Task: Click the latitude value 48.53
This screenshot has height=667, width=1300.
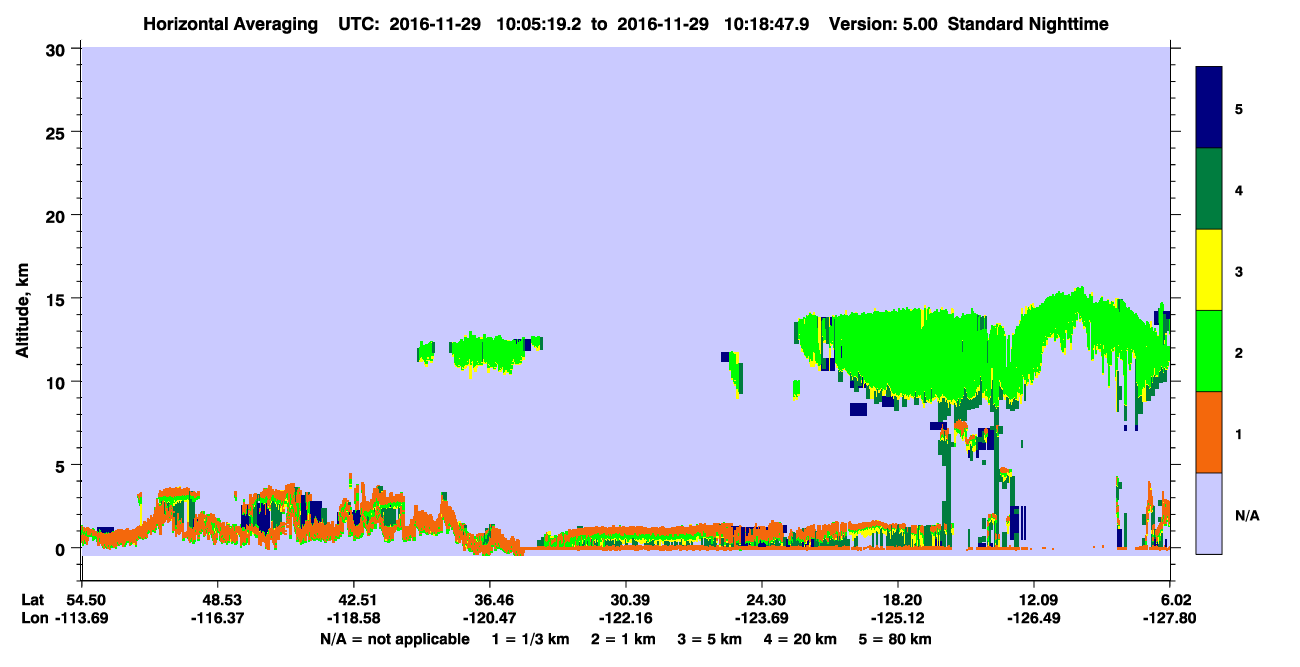Action: (x=218, y=600)
